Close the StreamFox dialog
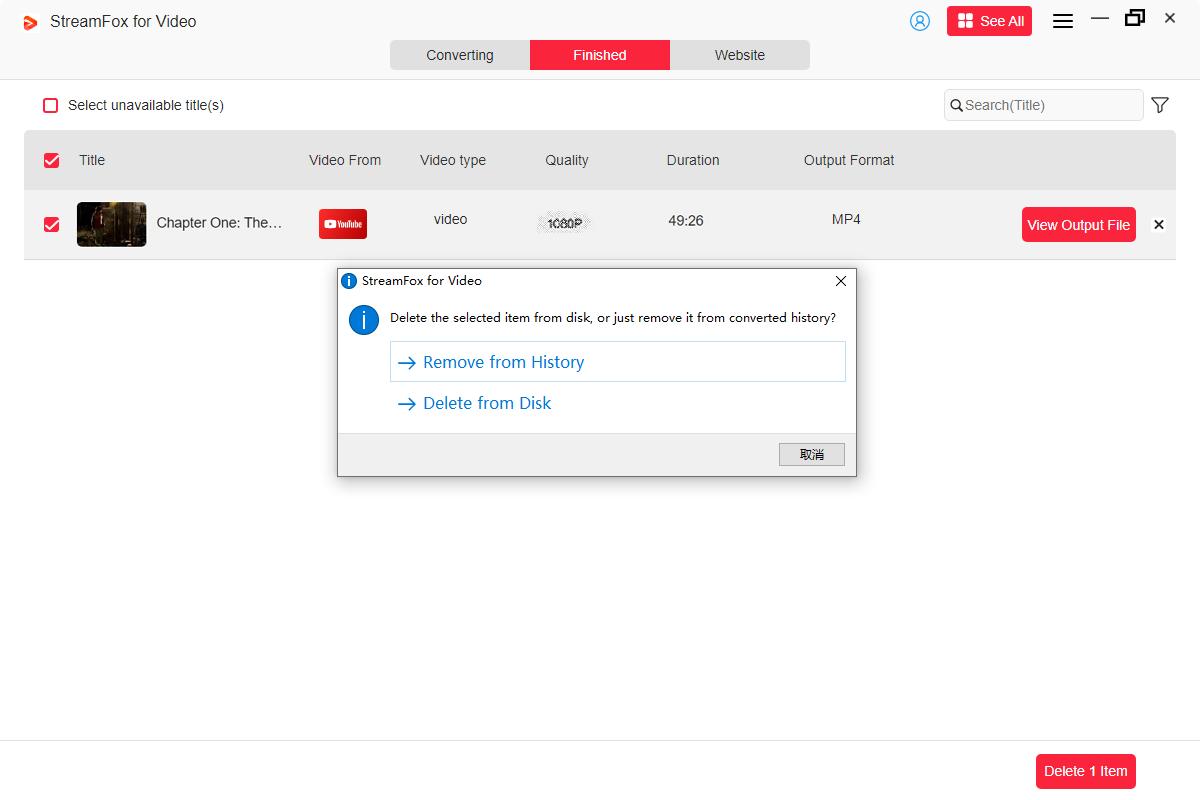The width and height of the screenshot is (1200, 800). point(841,281)
